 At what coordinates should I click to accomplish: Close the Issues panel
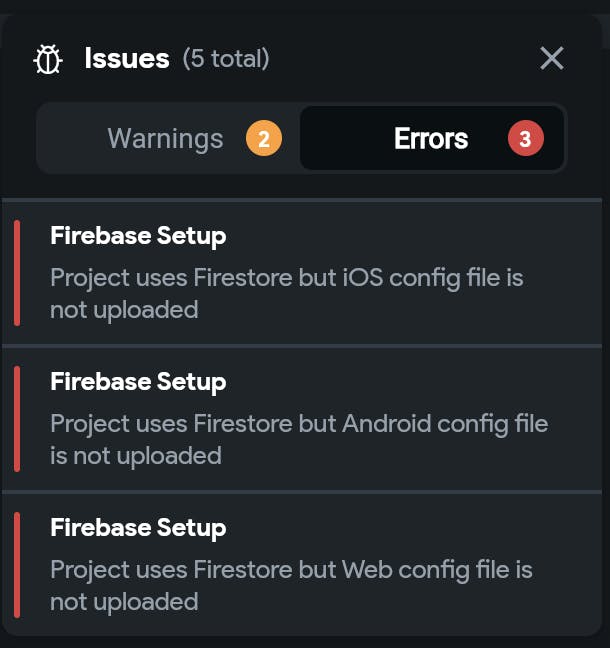552,58
